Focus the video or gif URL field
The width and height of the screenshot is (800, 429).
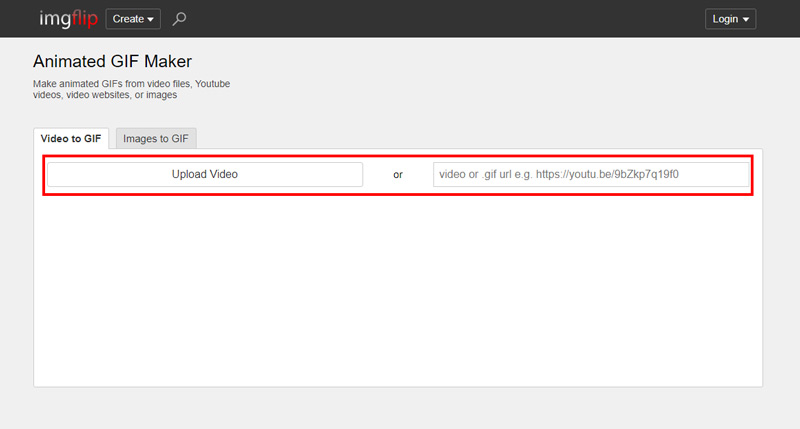[590, 174]
